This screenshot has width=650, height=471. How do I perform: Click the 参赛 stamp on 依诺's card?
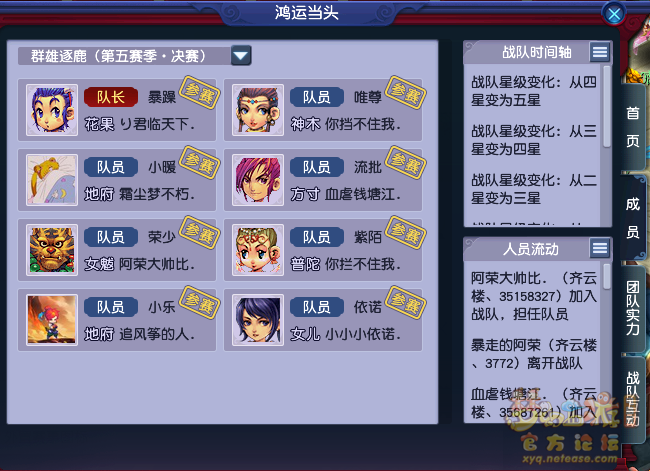coord(405,302)
